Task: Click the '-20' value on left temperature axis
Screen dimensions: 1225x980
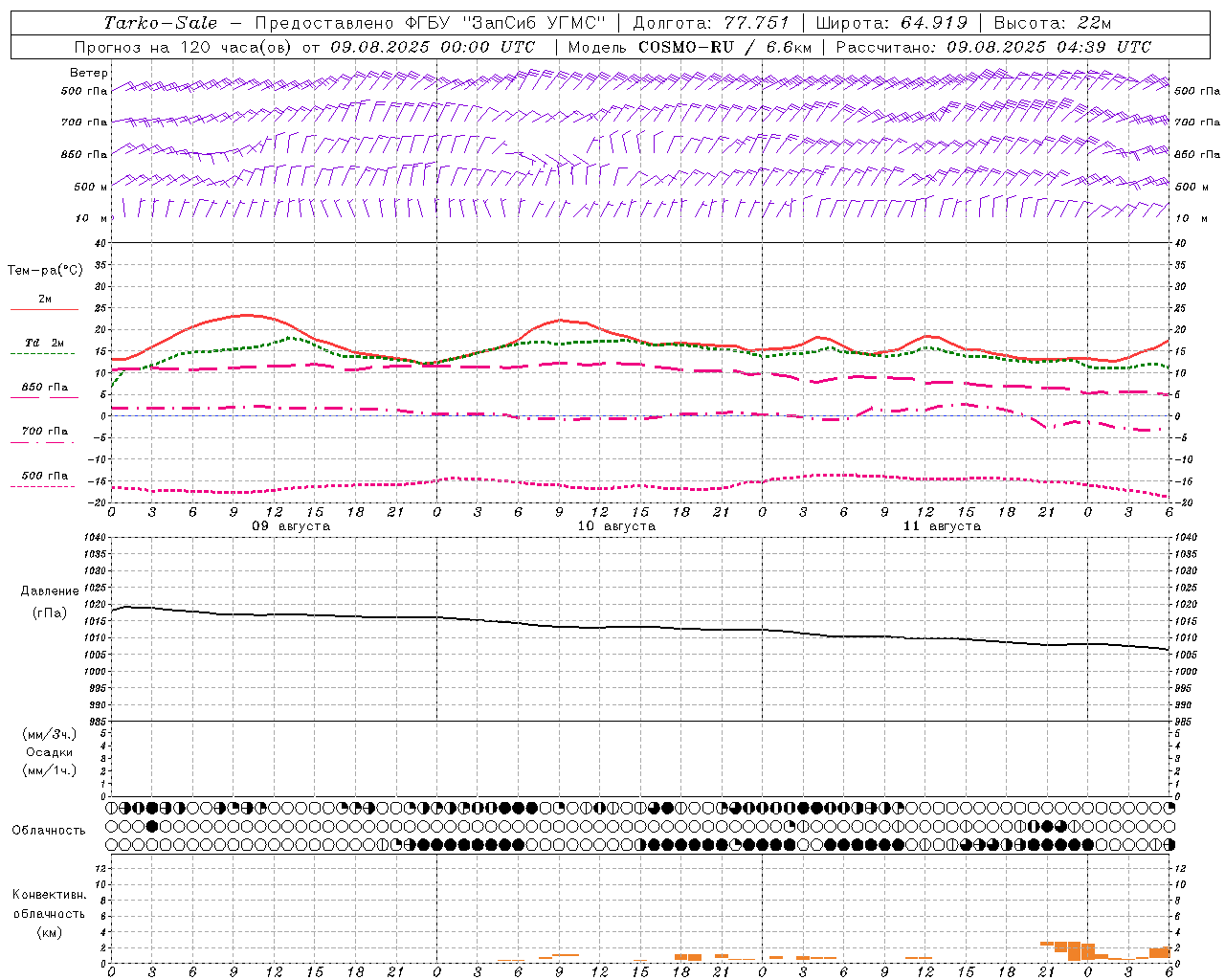Action: [x=99, y=503]
